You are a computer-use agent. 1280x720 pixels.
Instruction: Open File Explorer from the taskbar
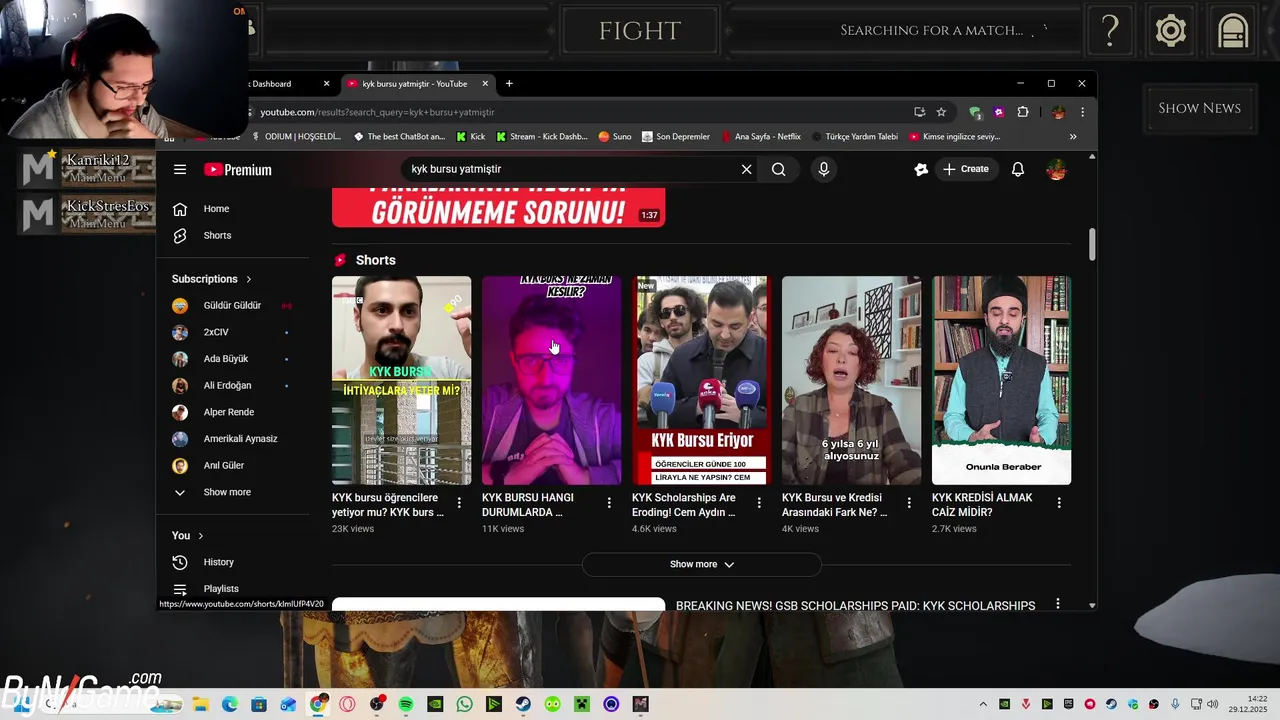(200, 704)
